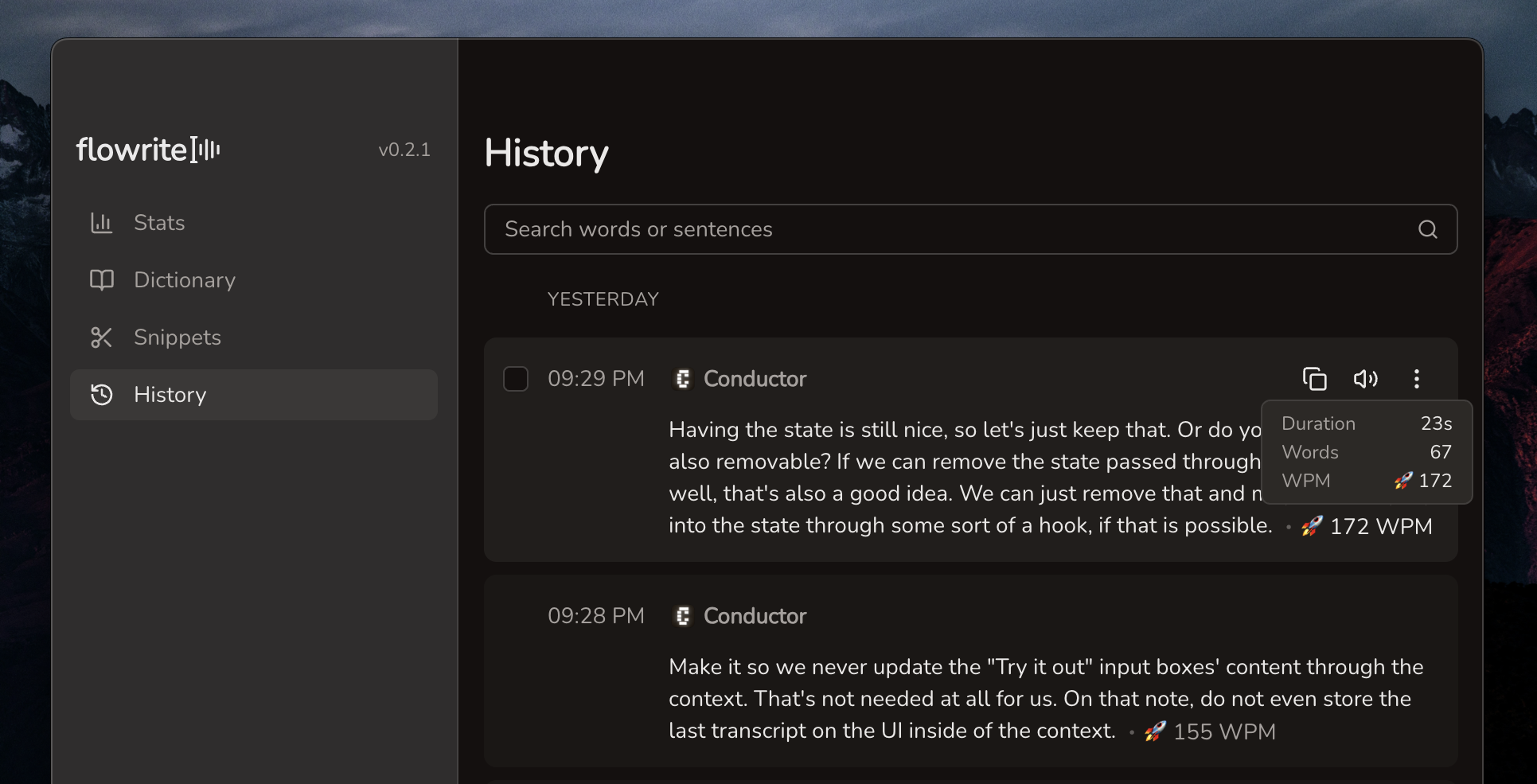The image size is (1537, 784).
Task: Click the rocket icon beside 172 WPM
Action: point(1310,525)
